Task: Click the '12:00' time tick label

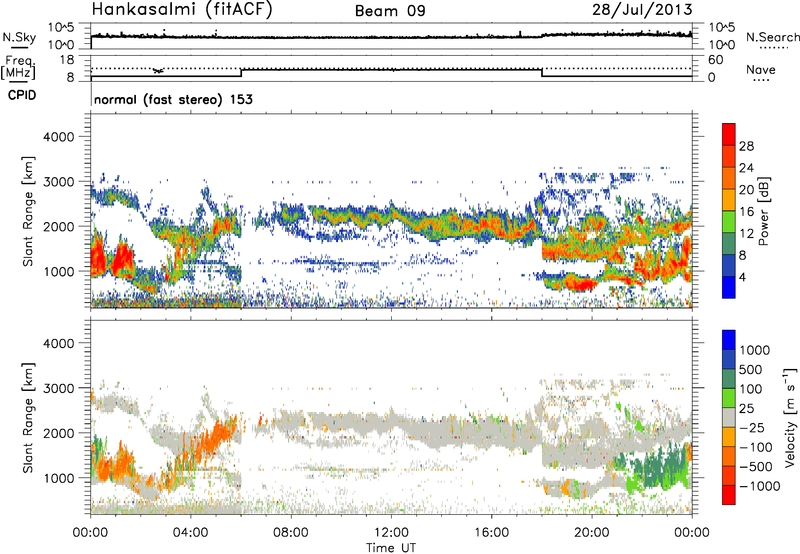Action: 391,533
